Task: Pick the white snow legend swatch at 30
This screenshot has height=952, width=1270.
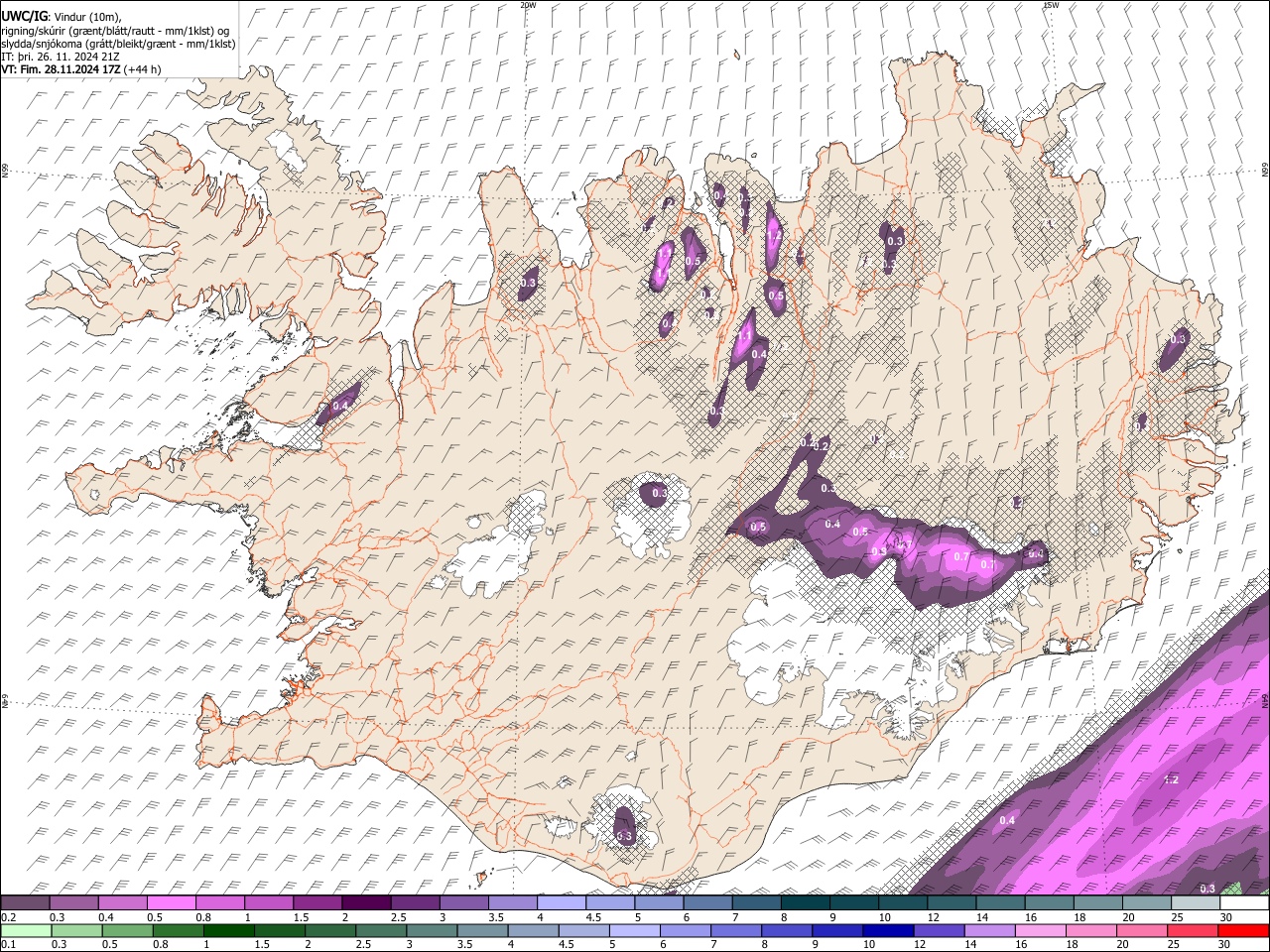Action: (1244, 902)
